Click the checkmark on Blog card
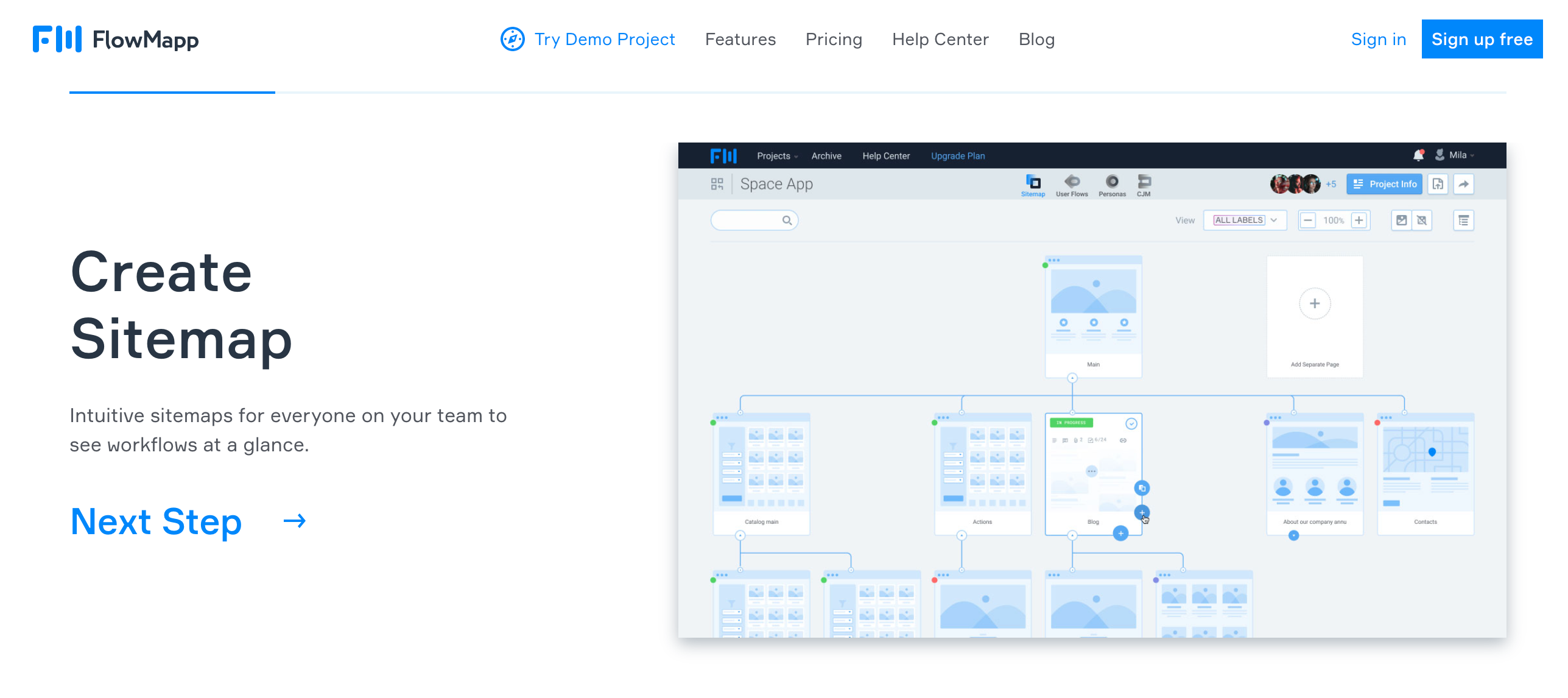Viewport: 1568px width, 698px height. (1131, 423)
